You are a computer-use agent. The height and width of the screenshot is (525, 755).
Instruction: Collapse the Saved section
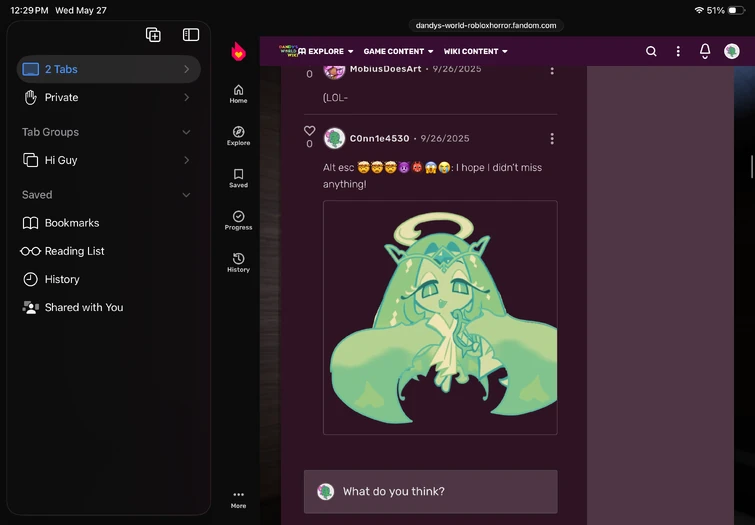186,195
